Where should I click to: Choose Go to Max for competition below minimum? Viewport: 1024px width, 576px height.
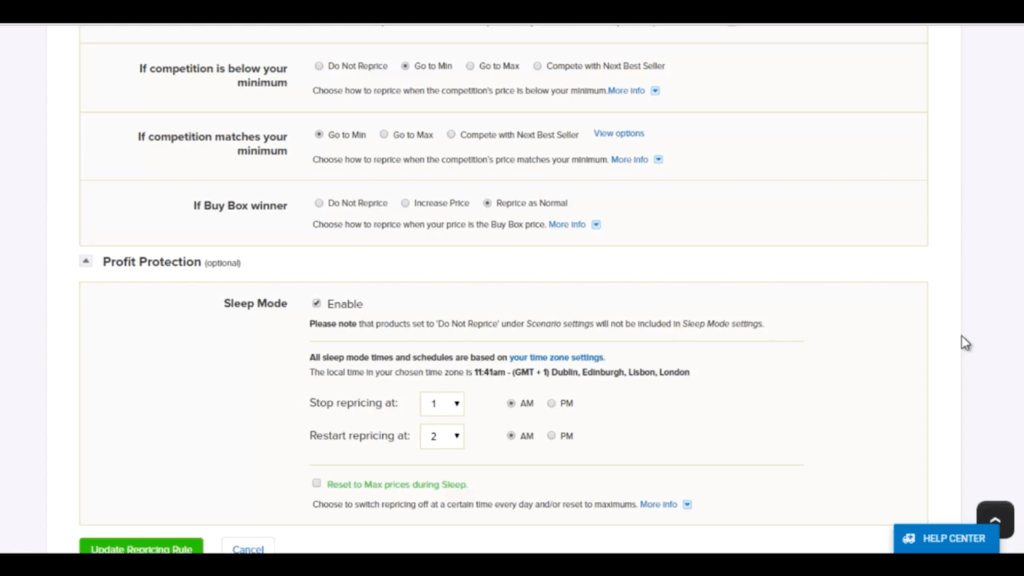[x=470, y=66]
